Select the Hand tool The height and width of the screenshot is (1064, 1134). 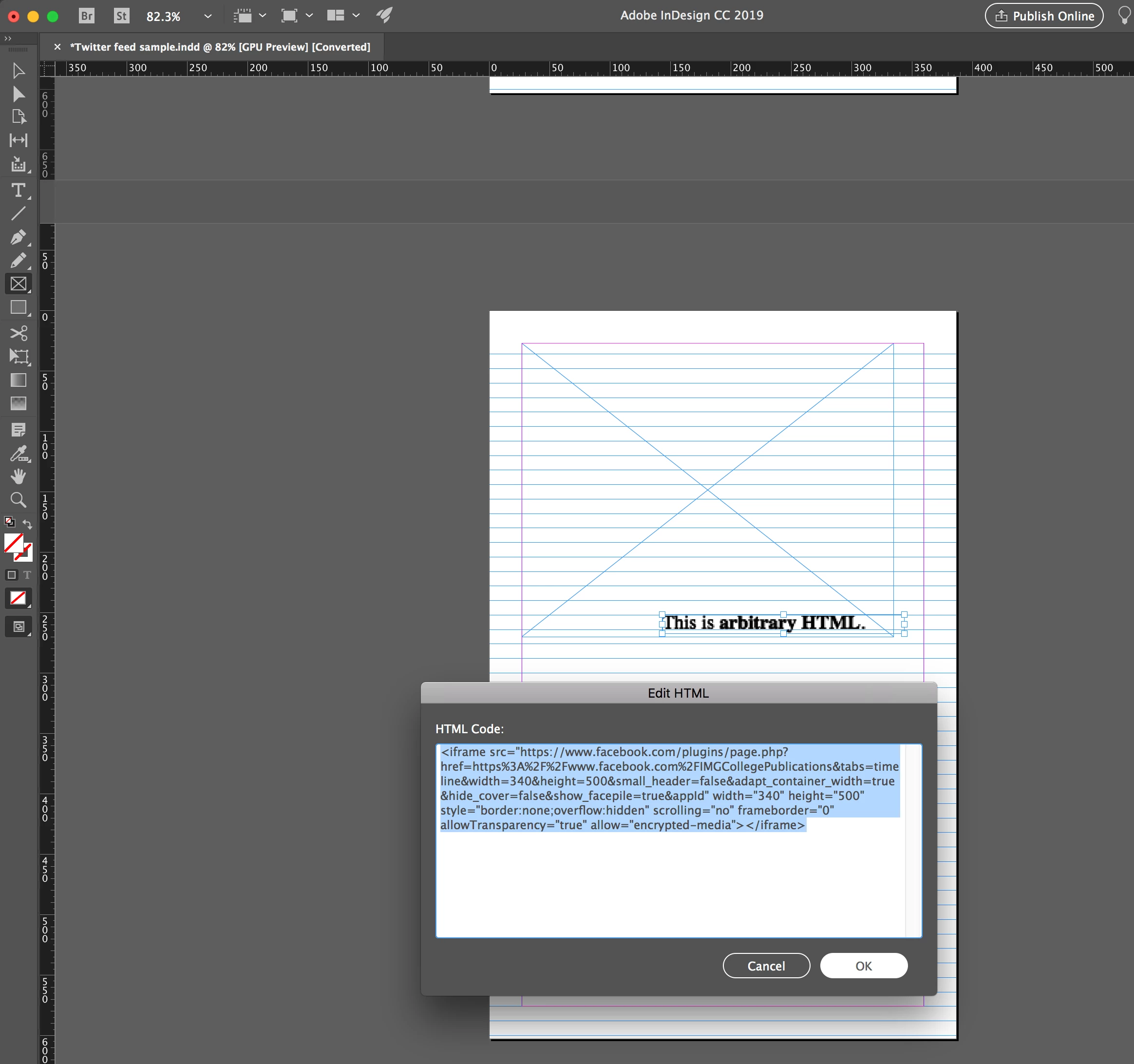(x=18, y=476)
